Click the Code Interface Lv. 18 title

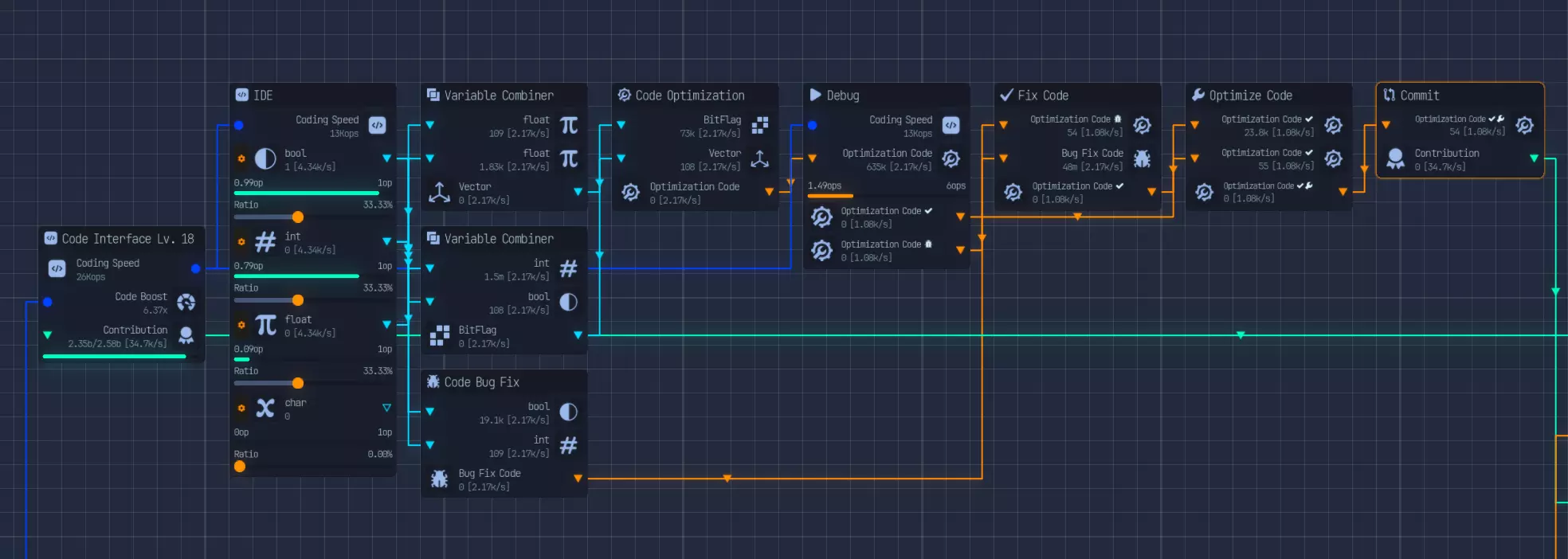(x=127, y=239)
